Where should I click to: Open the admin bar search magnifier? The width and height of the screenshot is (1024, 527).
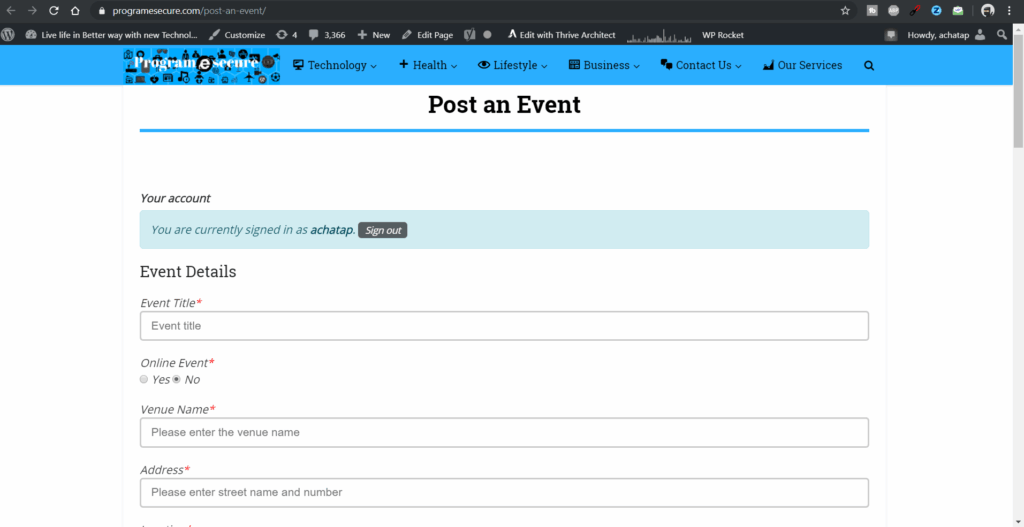click(1002, 35)
